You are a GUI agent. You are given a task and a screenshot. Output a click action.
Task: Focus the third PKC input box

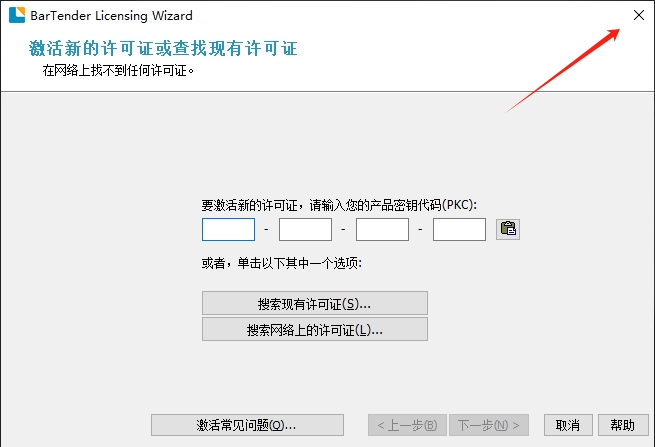coord(382,229)
